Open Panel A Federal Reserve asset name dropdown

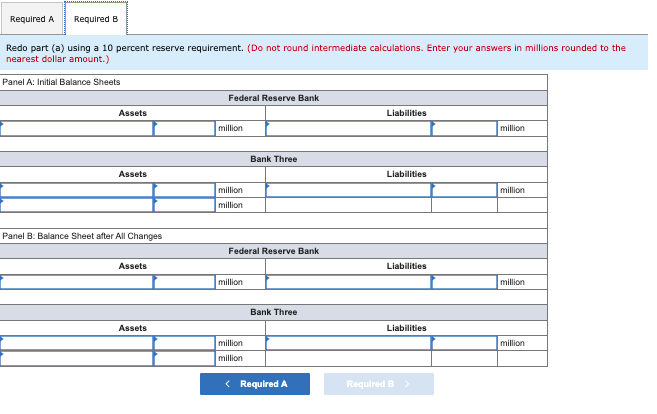[77, 129]
